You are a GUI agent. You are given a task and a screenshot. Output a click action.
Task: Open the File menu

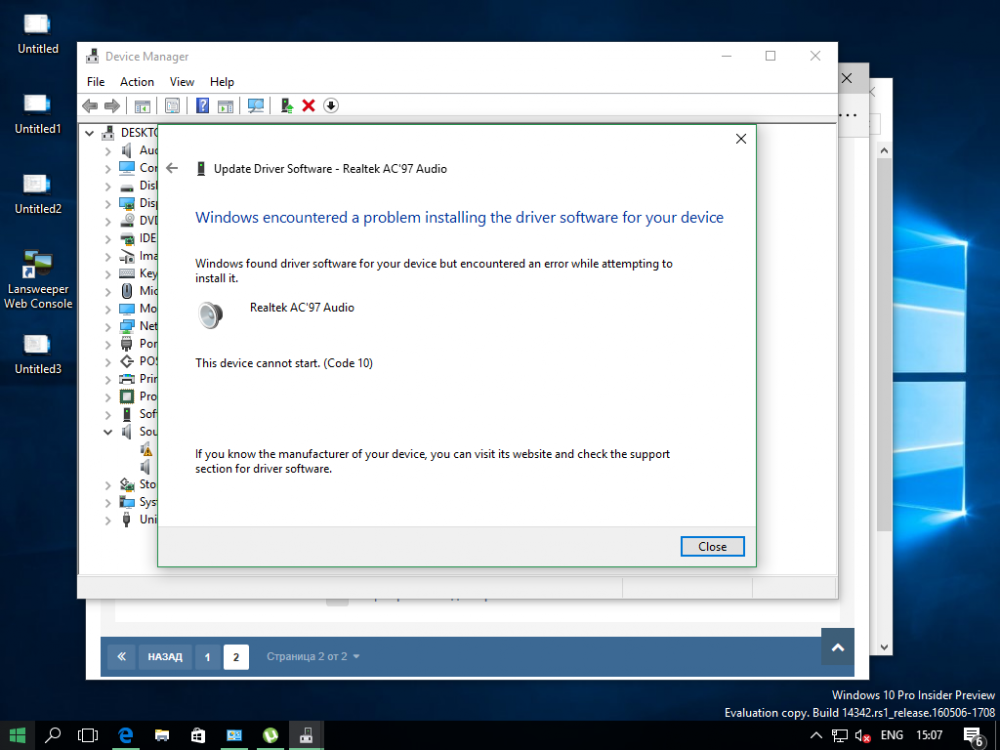point(96,82)
